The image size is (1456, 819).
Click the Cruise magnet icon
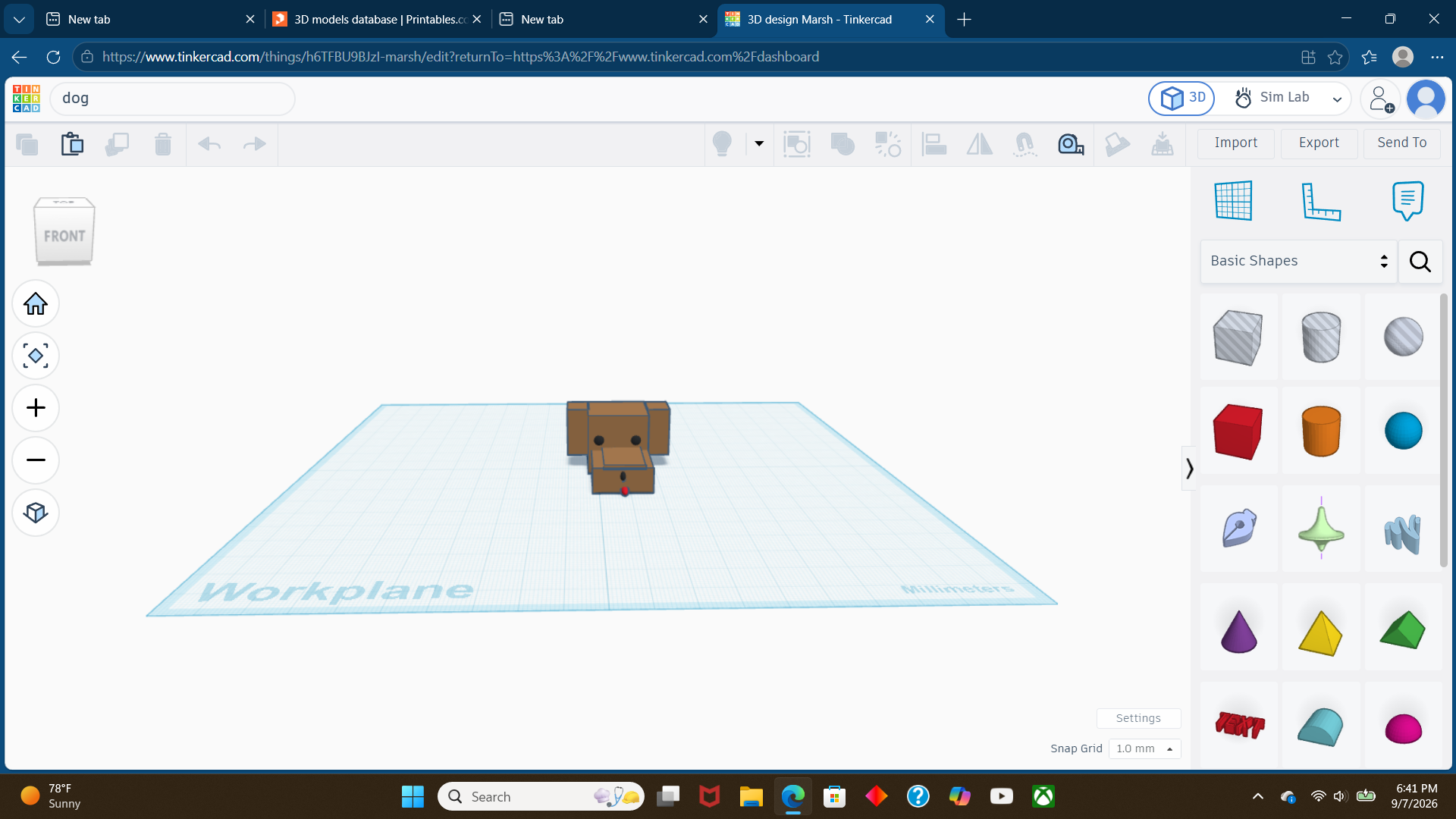click(1025, 143)
